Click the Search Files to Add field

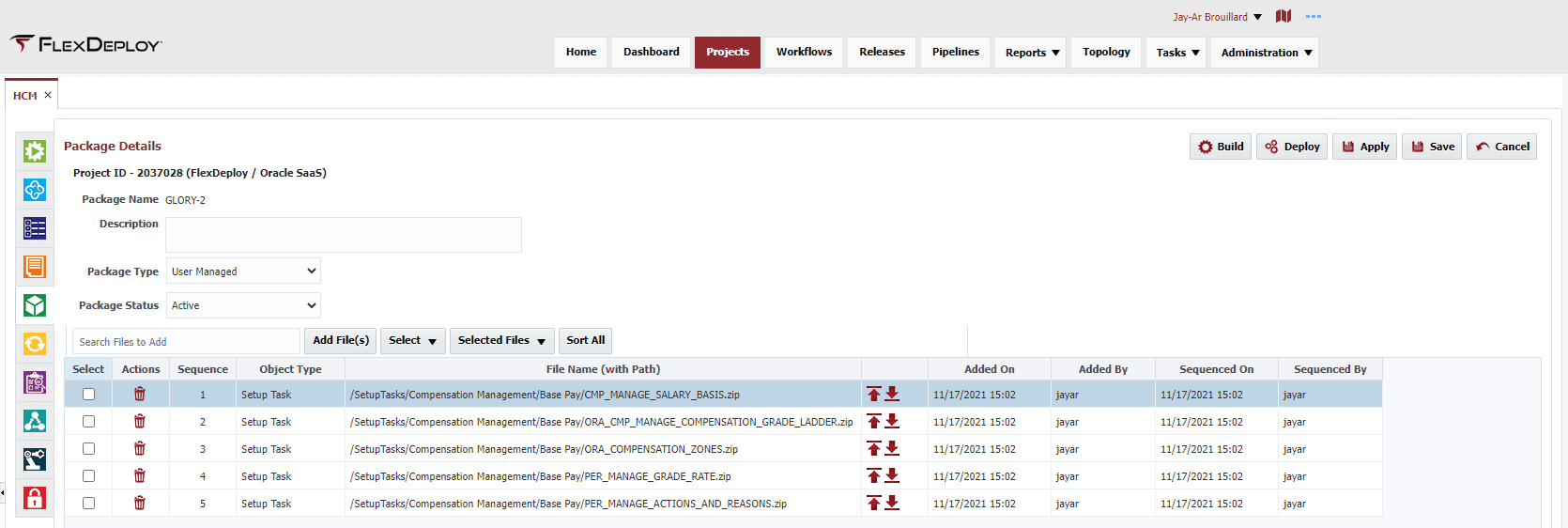coord(186,341)
